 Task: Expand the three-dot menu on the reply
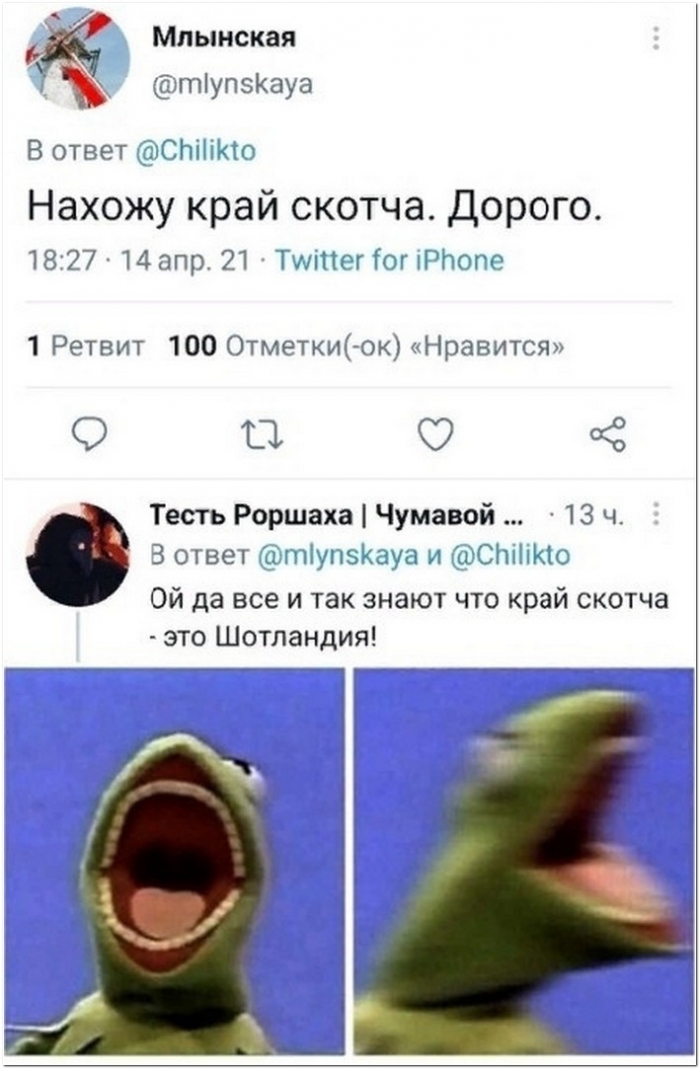[x=656, y=514]
